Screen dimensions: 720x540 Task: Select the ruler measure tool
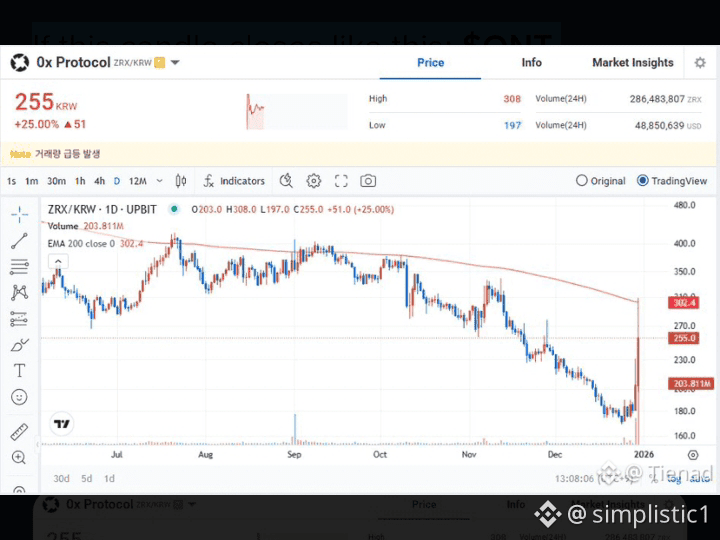(19, 432)
